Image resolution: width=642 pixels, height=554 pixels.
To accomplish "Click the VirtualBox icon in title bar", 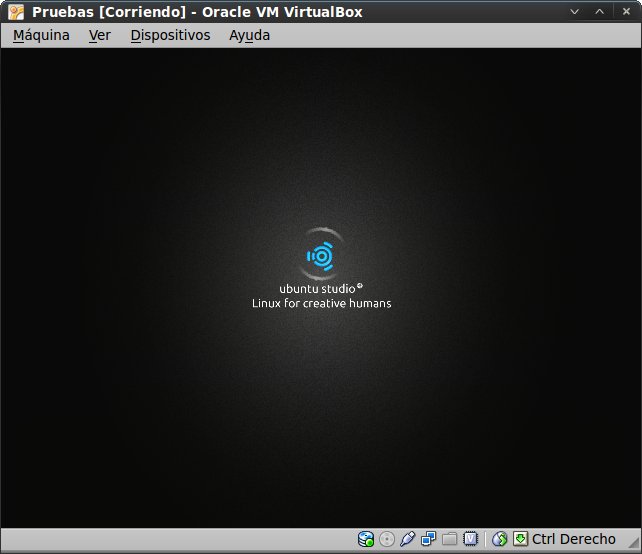I will (15, 12).
